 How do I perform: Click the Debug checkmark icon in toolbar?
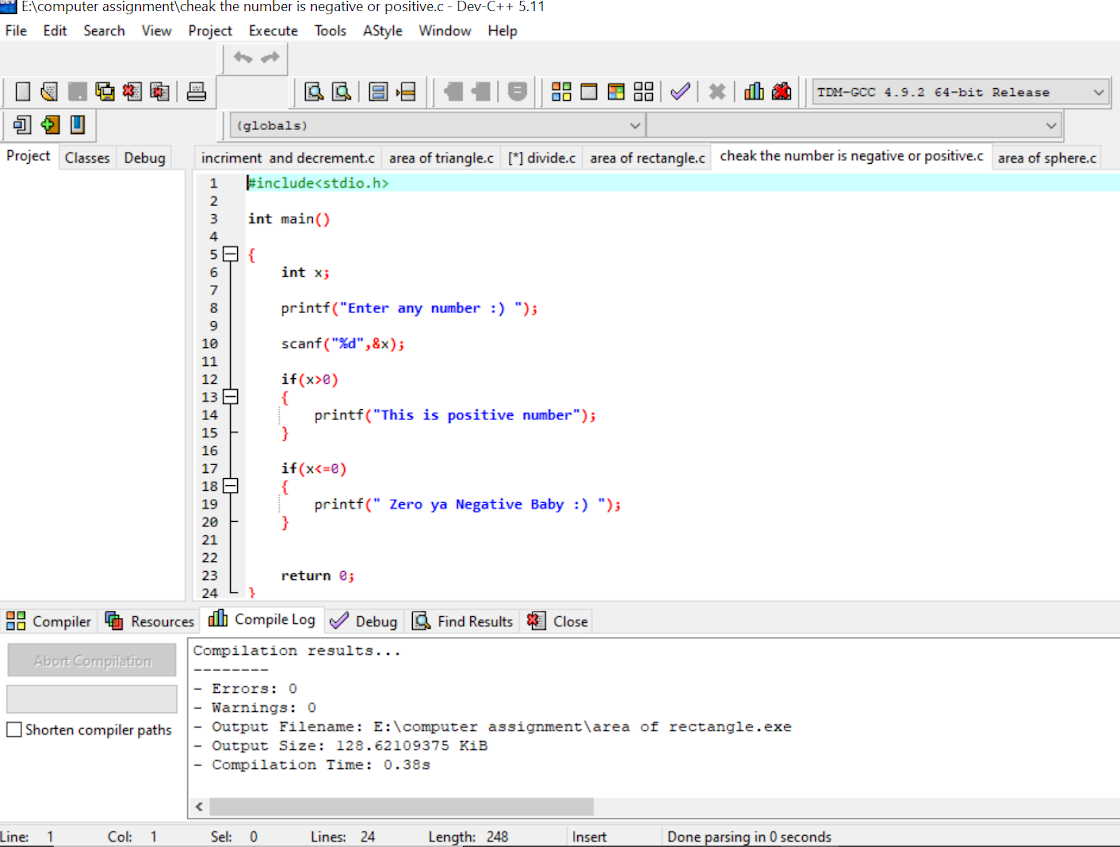pyautogui.click(x=680, y=92)
